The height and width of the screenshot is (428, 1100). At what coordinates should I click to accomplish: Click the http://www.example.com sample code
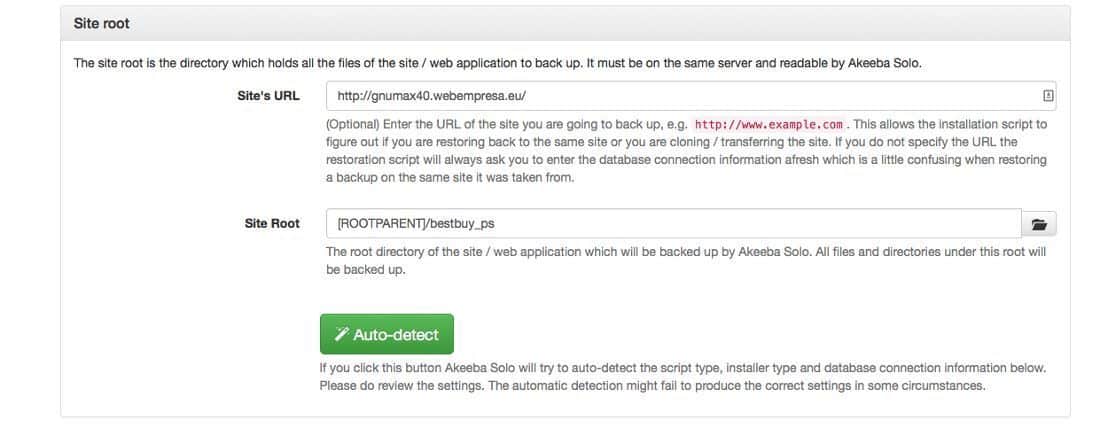(x=768, y=124)
